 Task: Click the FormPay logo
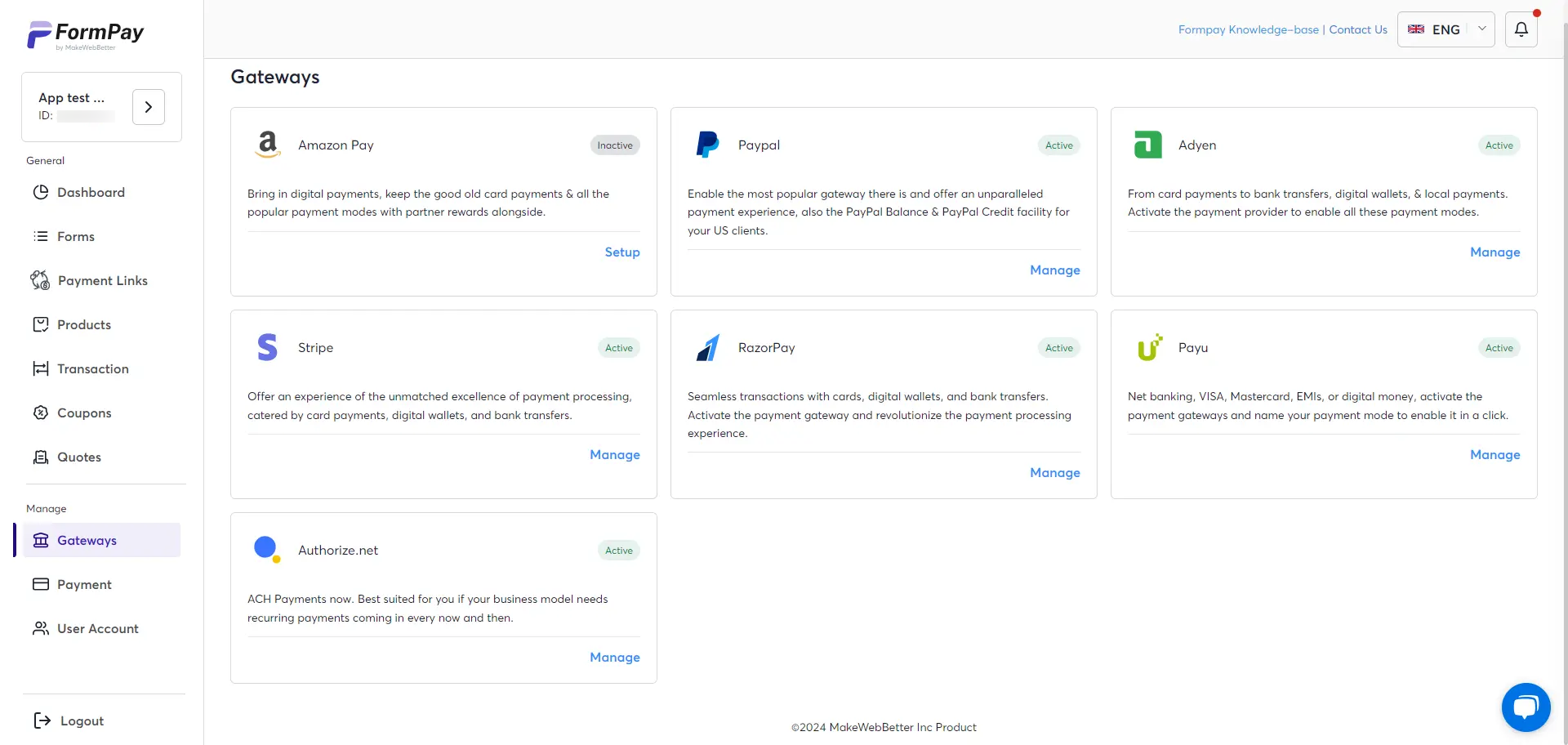[x=85, y=33]
